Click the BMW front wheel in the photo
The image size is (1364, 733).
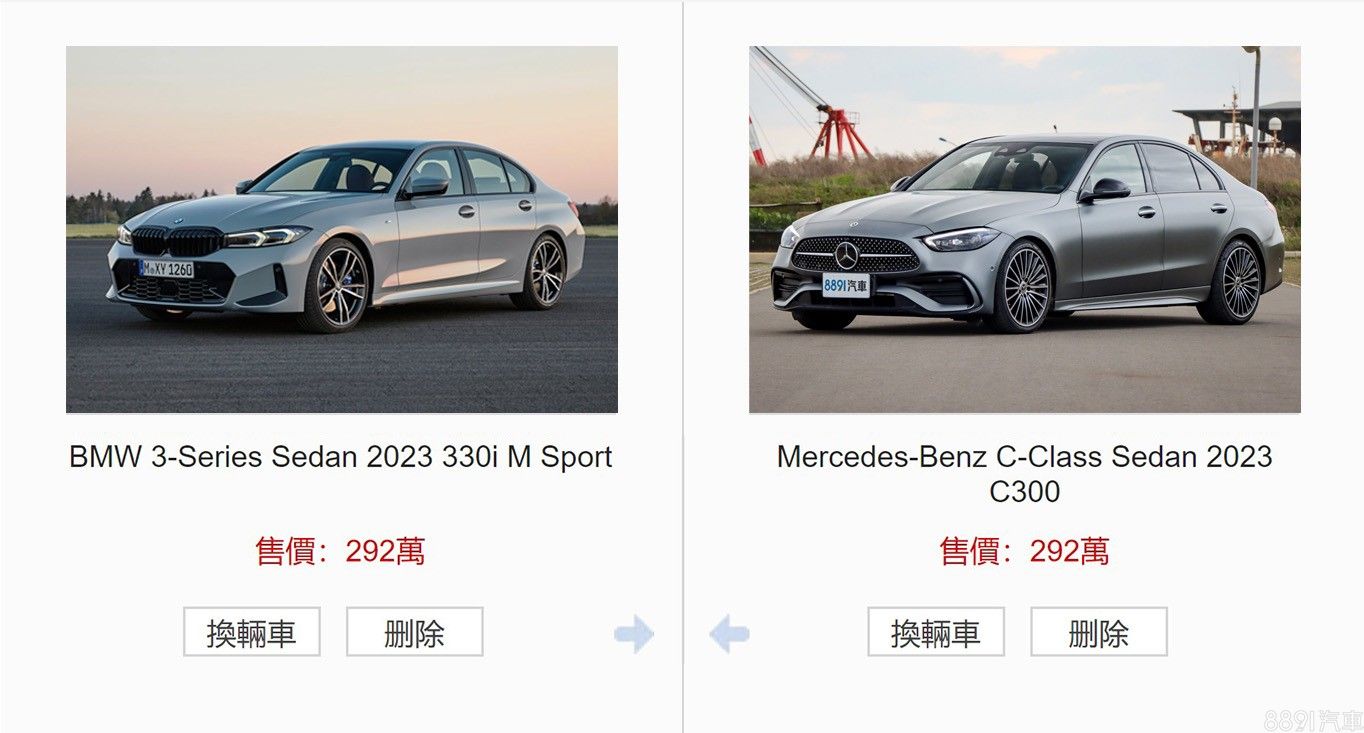[x=336, y=285]
